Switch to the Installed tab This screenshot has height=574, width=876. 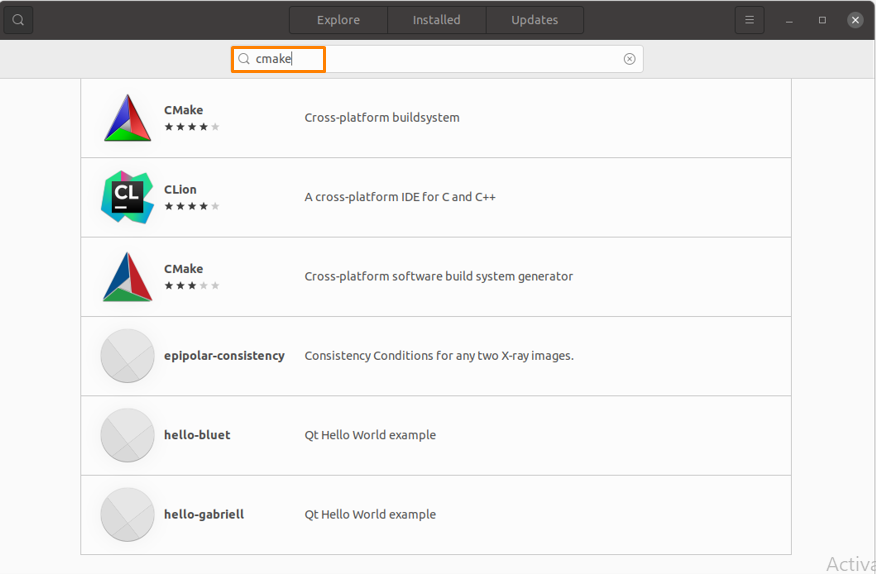pyautogui.click(x=436, y=20)
